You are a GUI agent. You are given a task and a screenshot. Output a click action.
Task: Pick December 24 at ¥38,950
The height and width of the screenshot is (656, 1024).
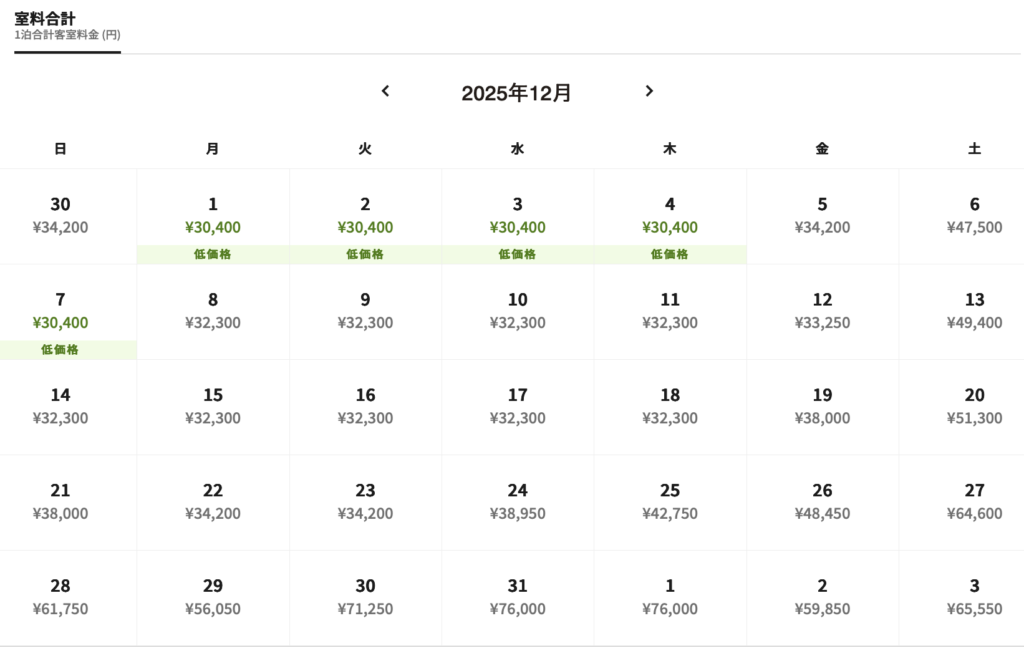tap(517, 503)
